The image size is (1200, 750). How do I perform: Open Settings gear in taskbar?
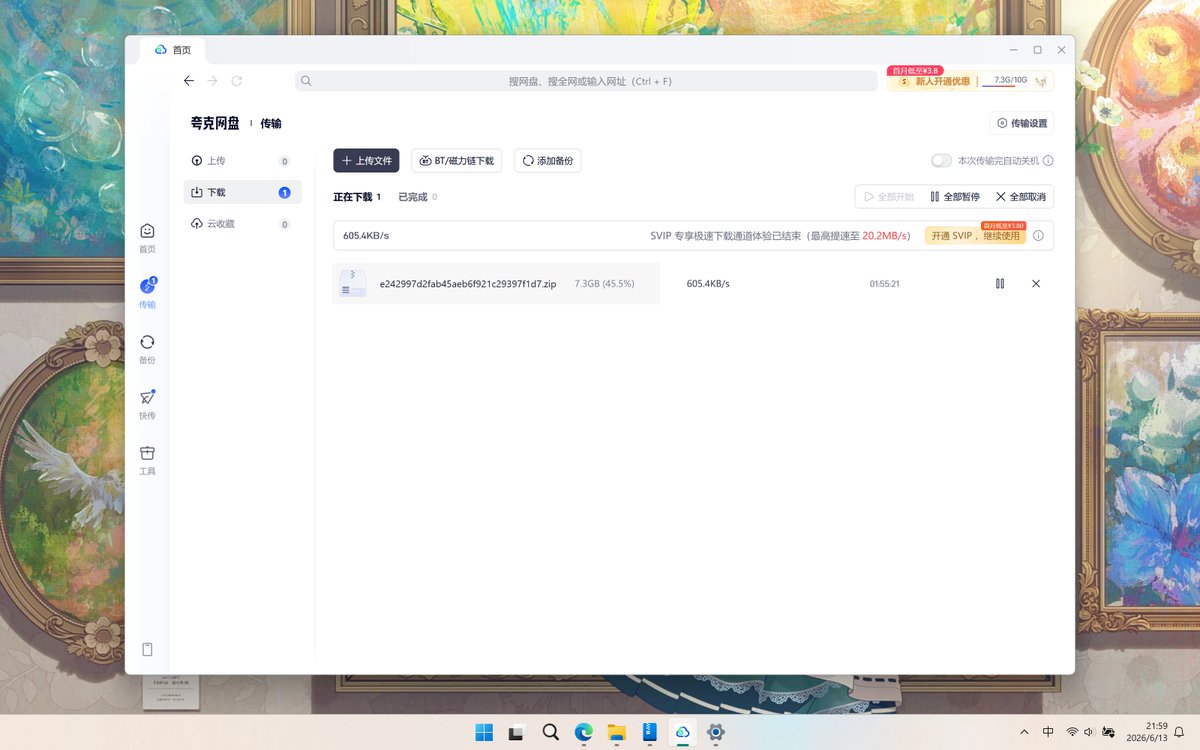[x=716, y=732]
